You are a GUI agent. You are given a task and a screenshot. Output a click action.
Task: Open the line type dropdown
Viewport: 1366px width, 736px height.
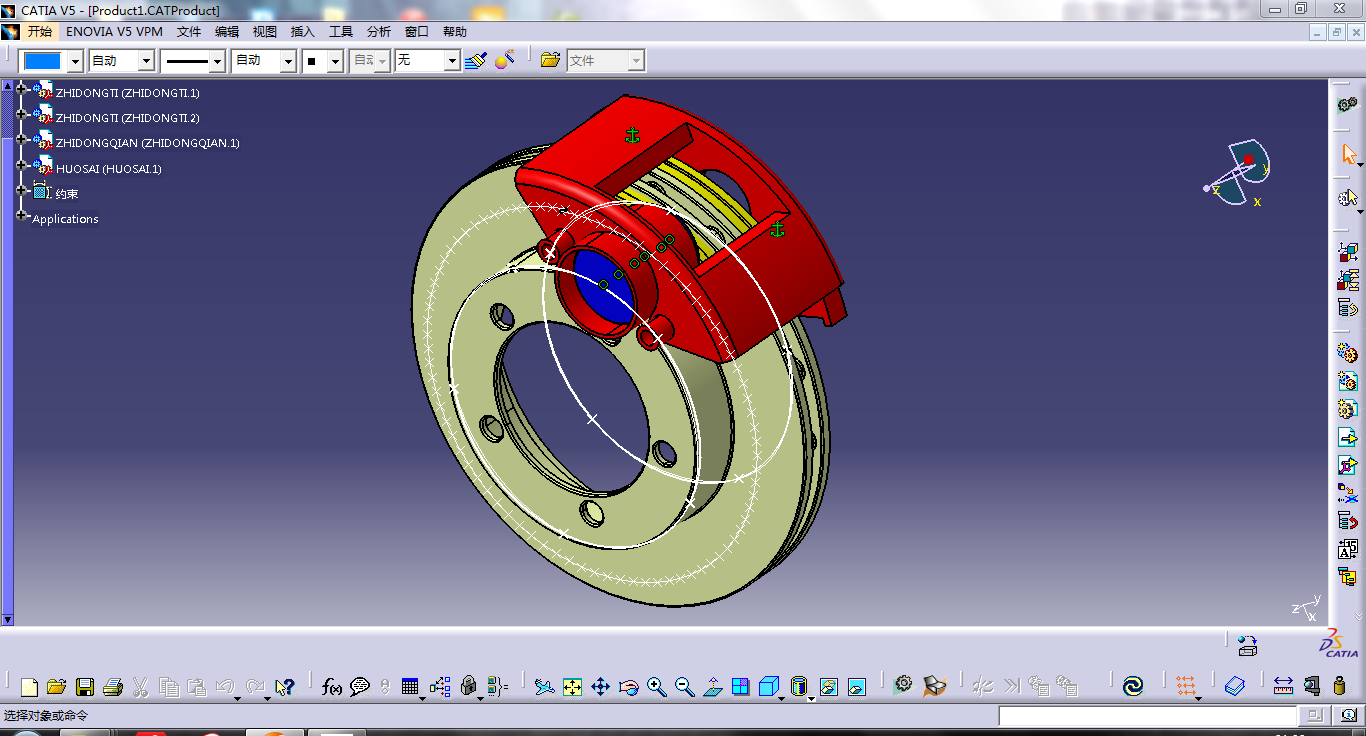[217, 61]
